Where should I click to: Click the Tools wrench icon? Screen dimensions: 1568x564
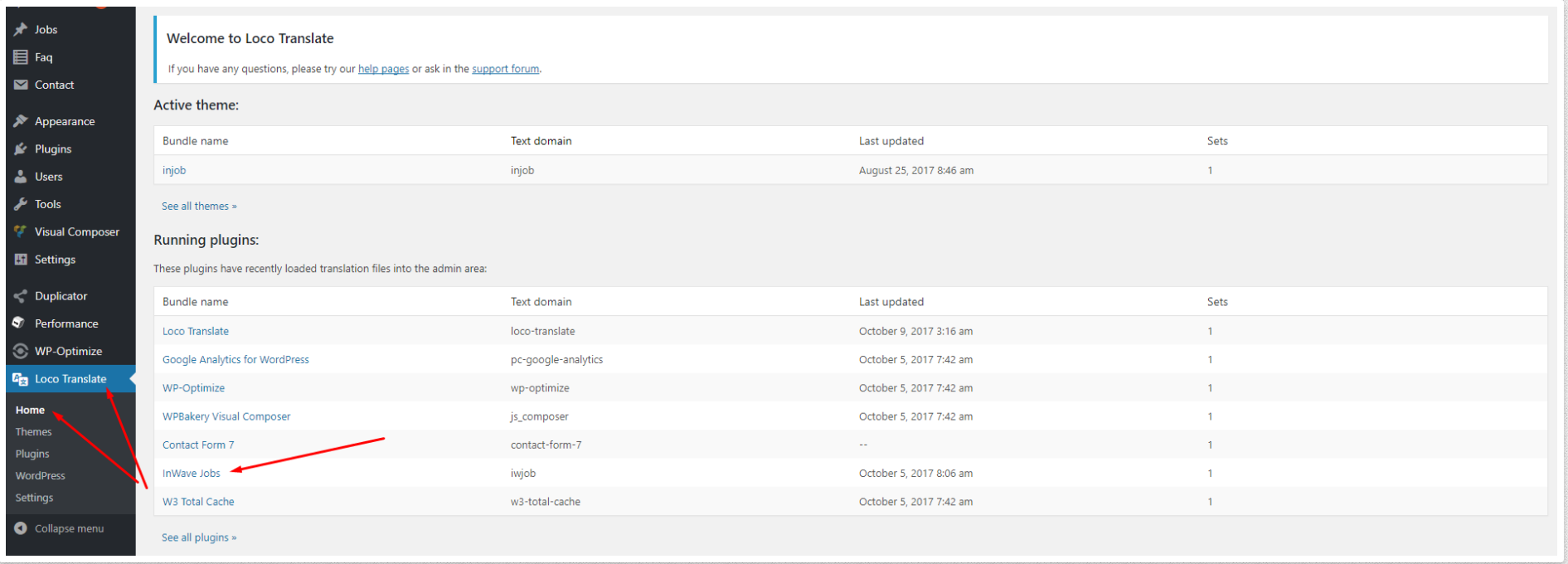(x=21, y=204)
